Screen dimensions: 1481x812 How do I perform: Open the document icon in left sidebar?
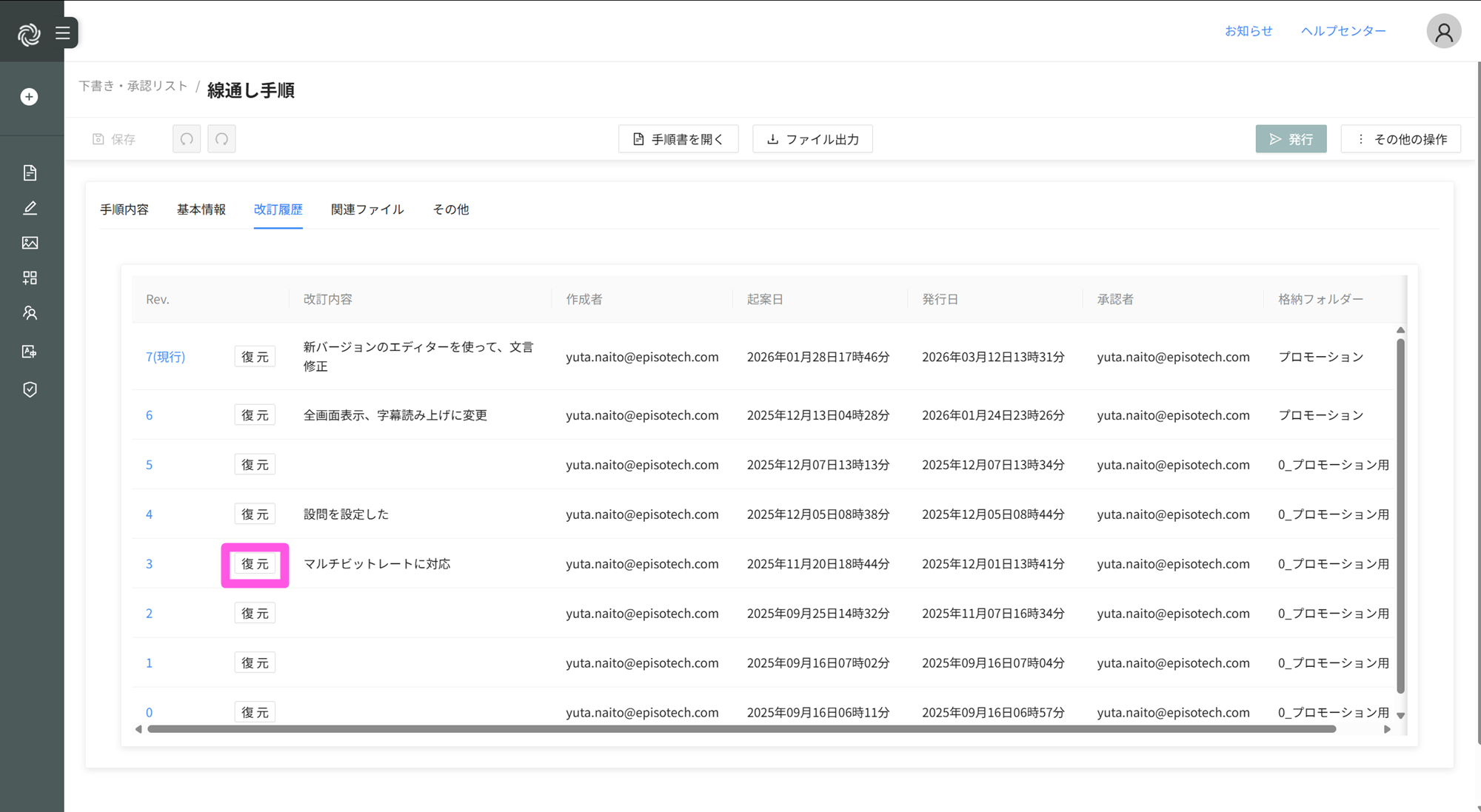tap(30, 172)
